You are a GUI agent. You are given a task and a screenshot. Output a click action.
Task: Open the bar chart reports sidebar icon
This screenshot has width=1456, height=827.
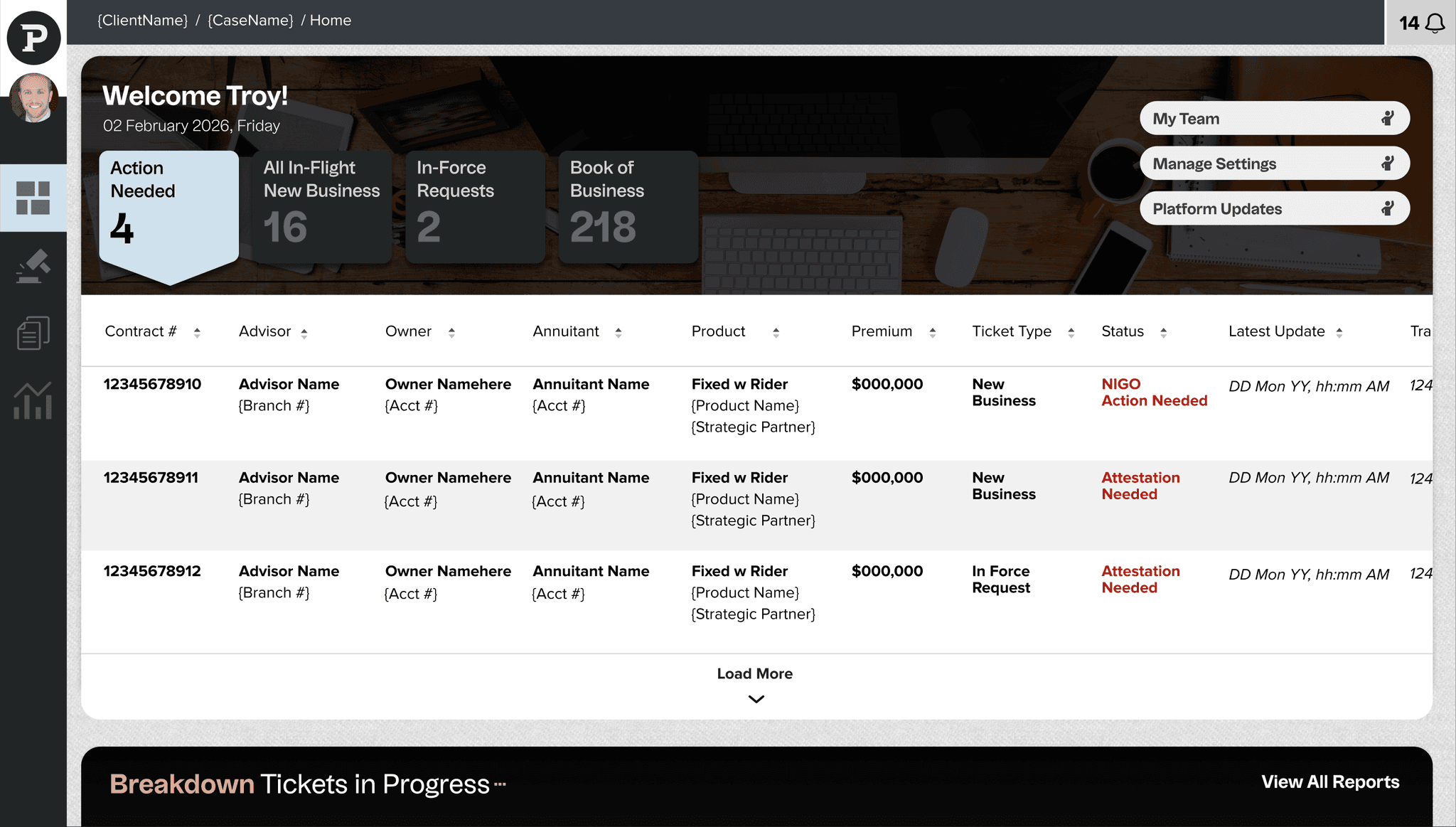(x=33, y=400)
